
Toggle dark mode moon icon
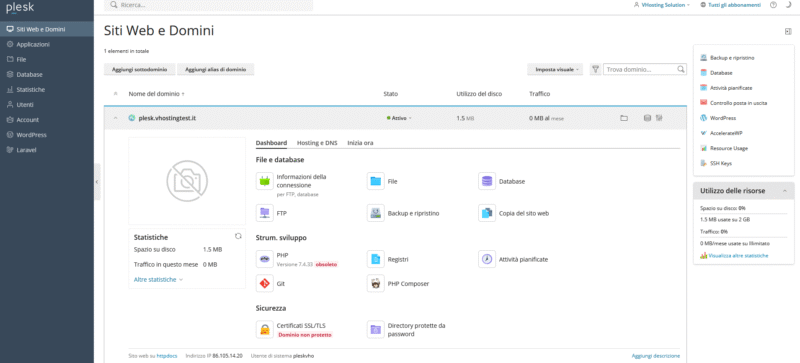click(790, 5)
